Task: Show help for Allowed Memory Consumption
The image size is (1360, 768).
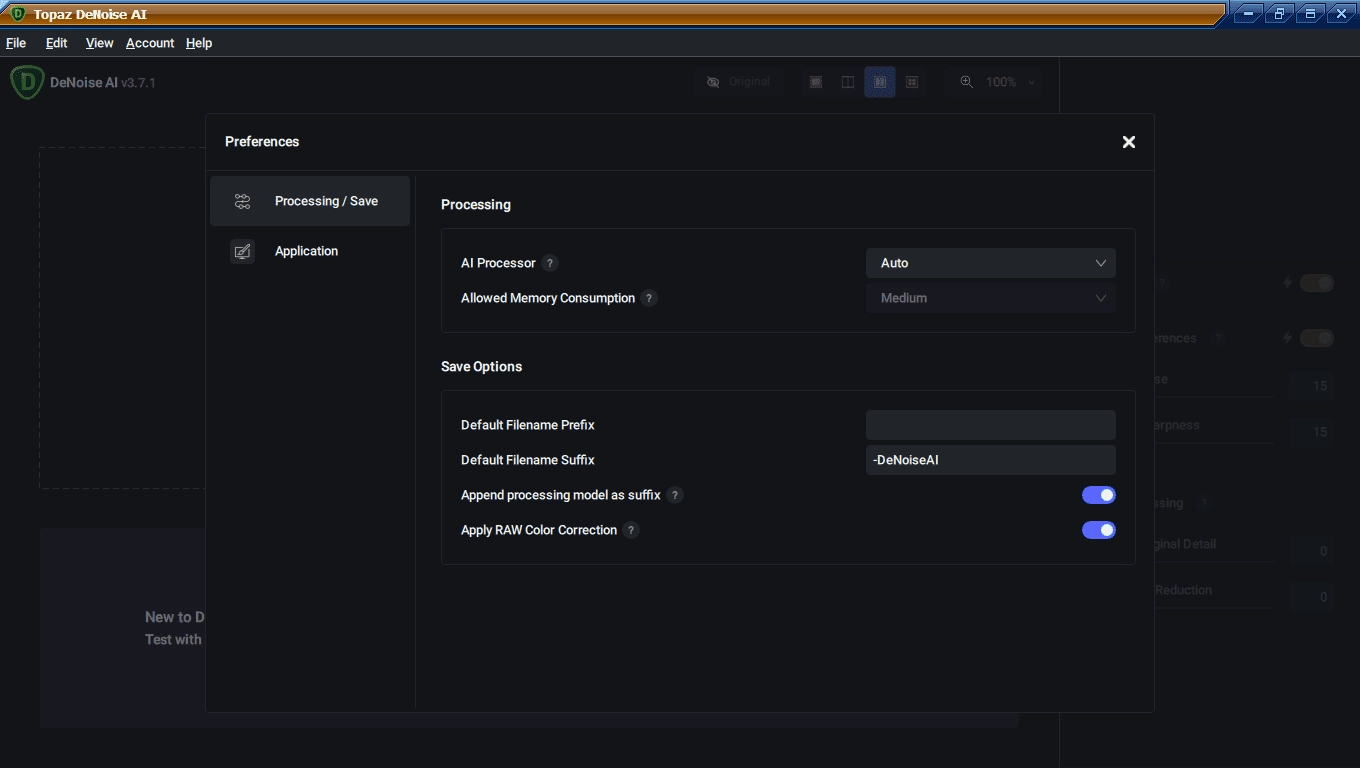Action: click(649, 298)
